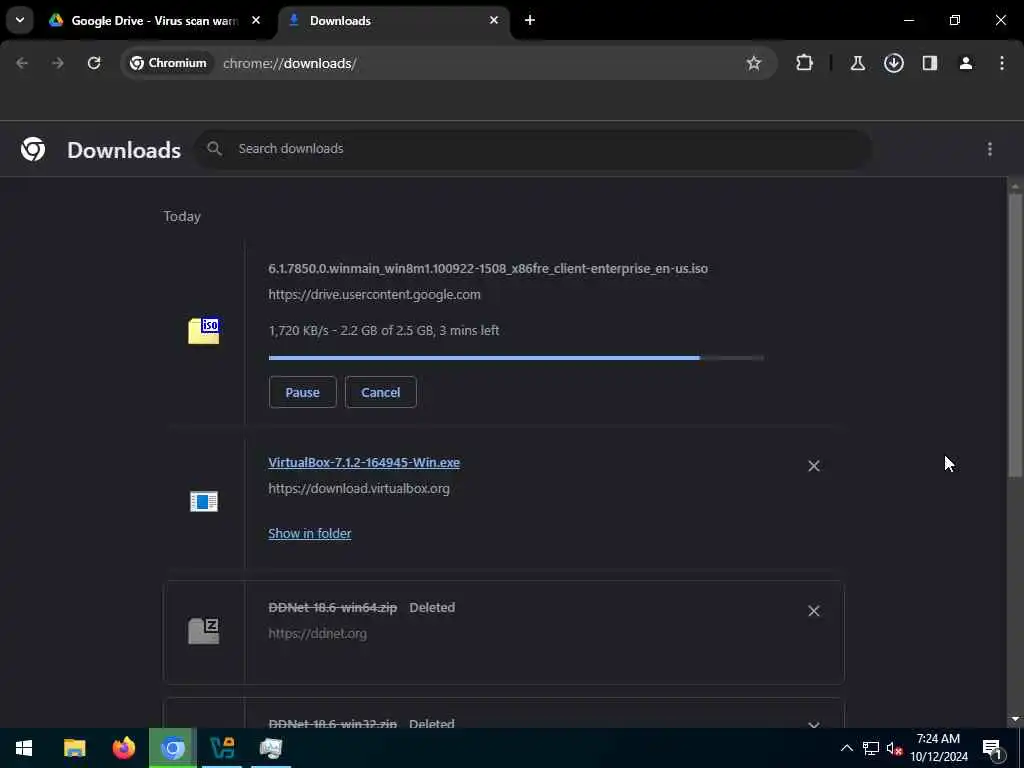Open the VirtualBox taskbar icon
The width and height of the screenshot is (1024, 768).
(x=222, y=748)
